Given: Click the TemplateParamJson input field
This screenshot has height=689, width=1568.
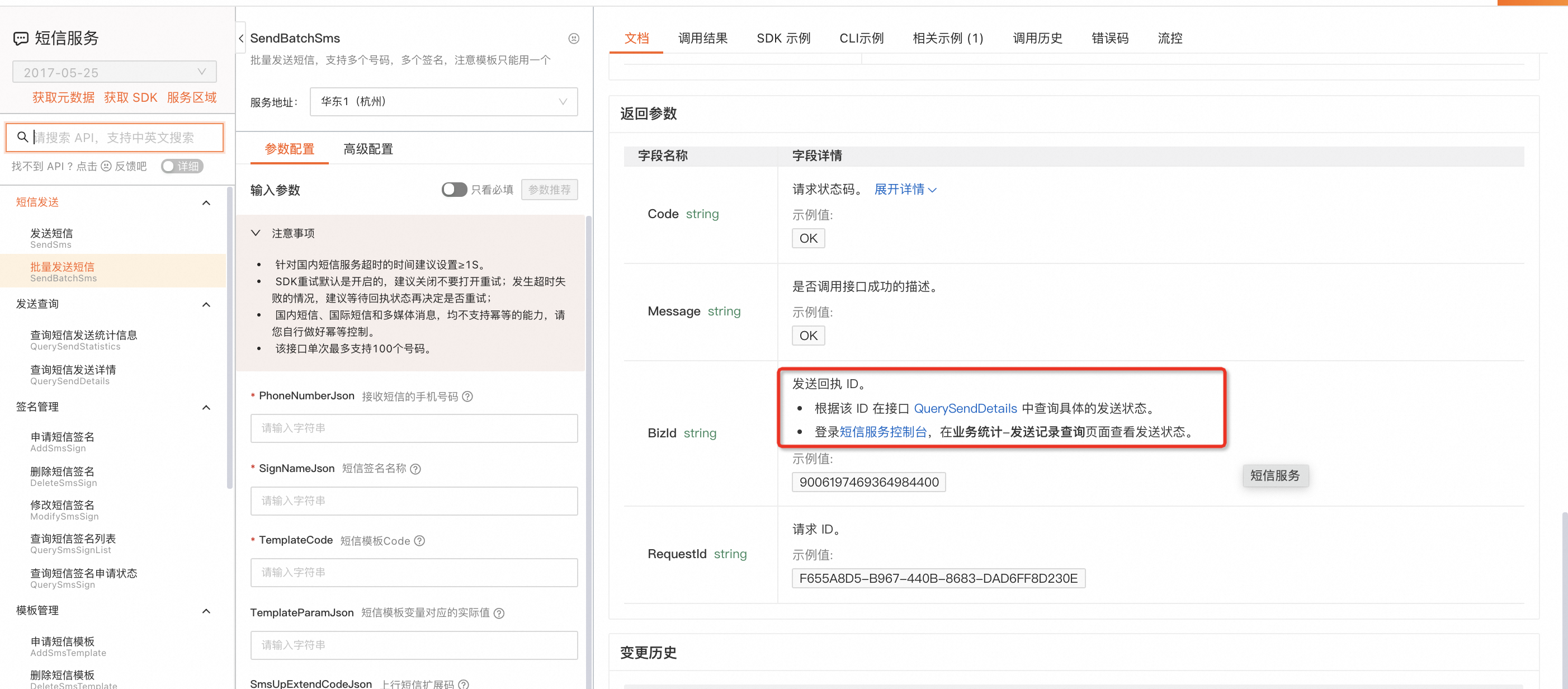Looking at the screenshot, I should 414,645.
